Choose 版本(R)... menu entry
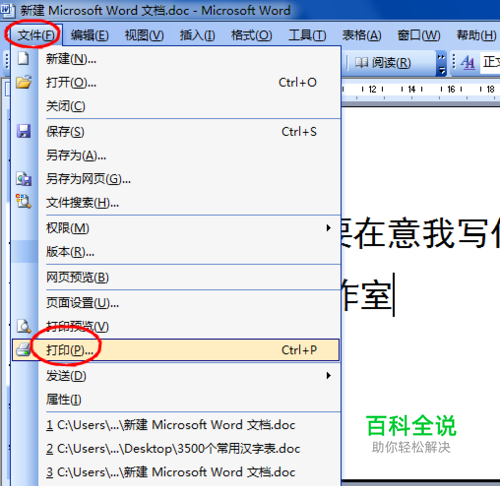 [176, 252]
